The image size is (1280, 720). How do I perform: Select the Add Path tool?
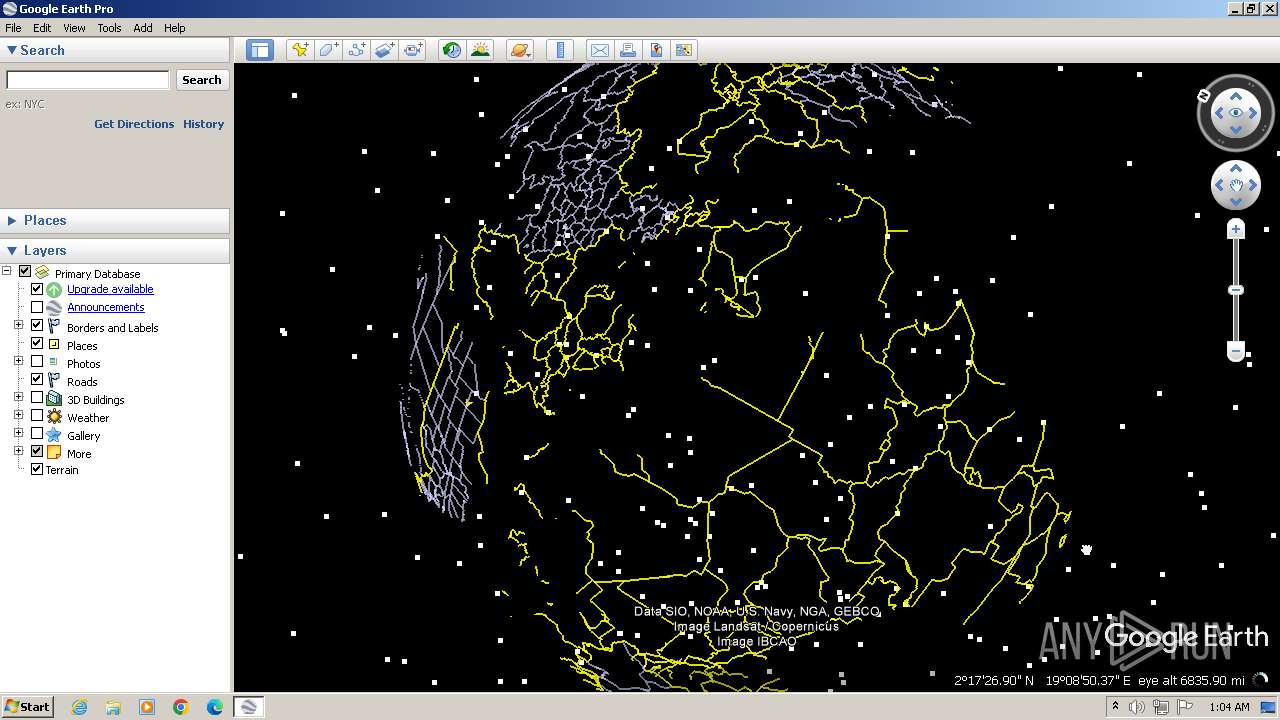coord(356,50)
